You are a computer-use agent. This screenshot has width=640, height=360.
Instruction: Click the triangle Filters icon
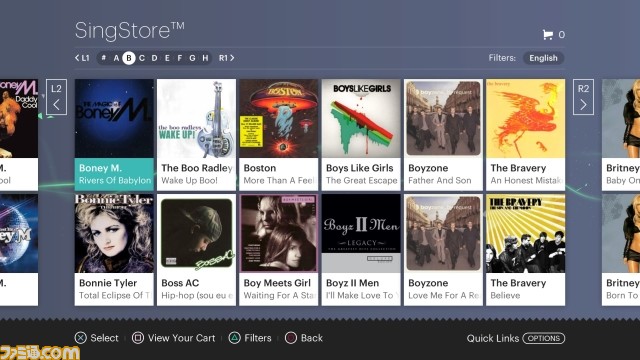coord(234,338)
